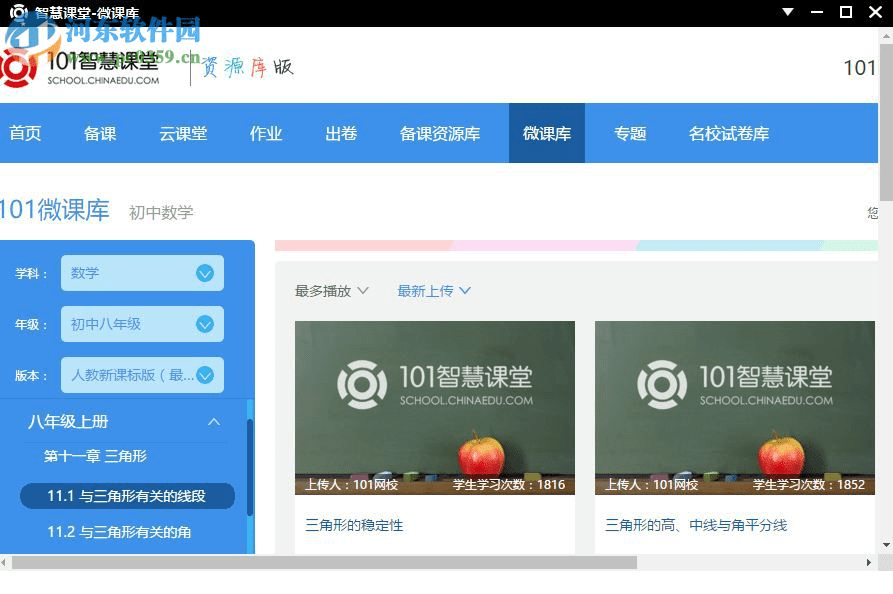The width and height of the screenshot is (893, 594).
Task: Switch to the 云课堂 tab
Action: (183, 133)
